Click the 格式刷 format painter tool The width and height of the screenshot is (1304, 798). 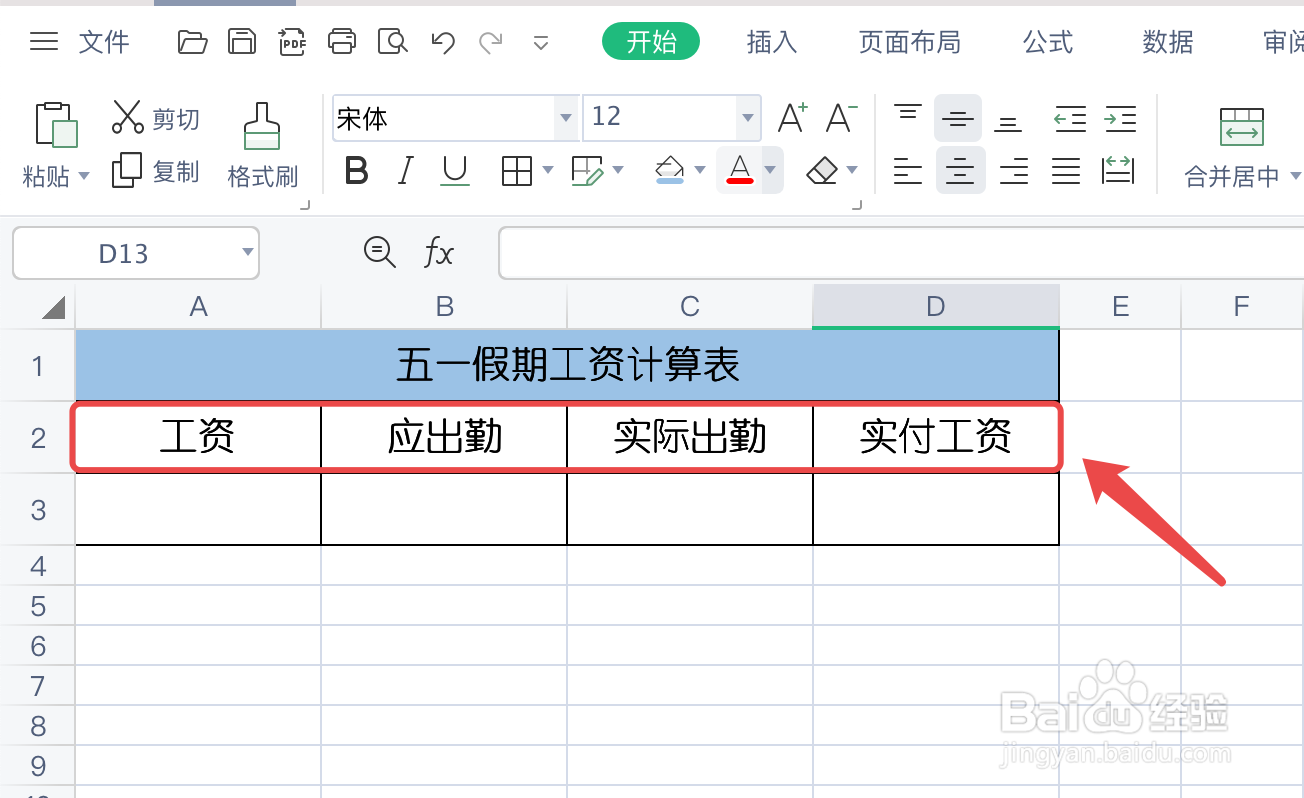click(x=262, y=140)
